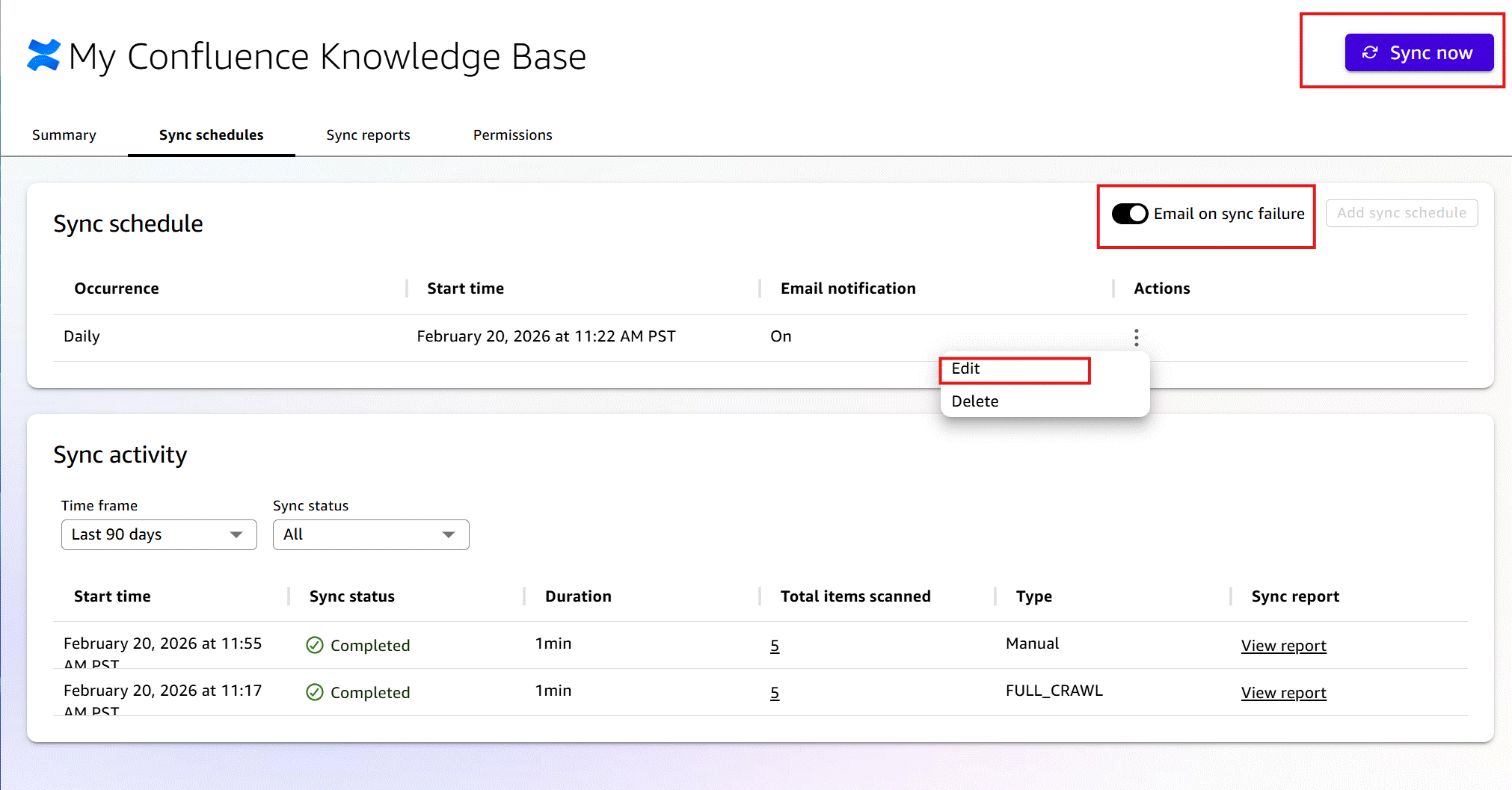Click the Confluence logo icon
This screenshot has height=790, width=1512.
(x=43, y=55)
